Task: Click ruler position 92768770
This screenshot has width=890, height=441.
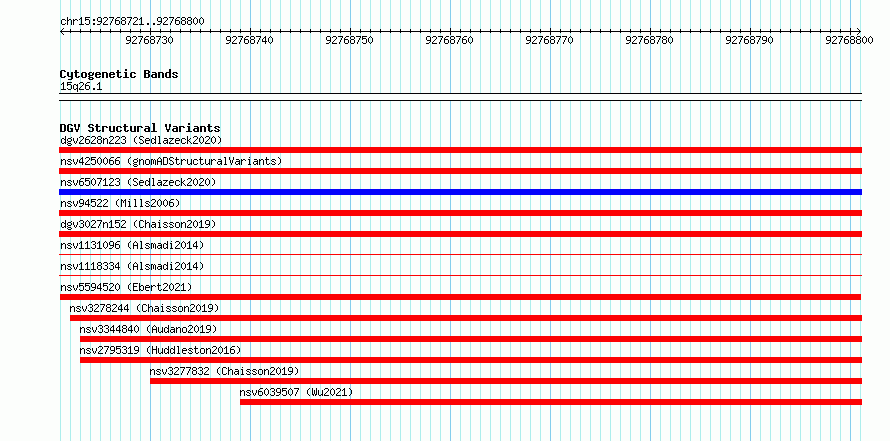Action: [549, 40]
